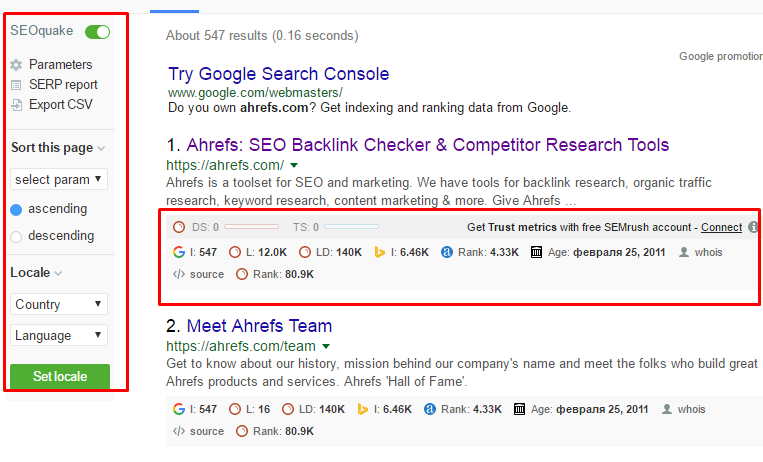
Task: Collapse the Sort this page section
Action: click(x=58, y=148)
